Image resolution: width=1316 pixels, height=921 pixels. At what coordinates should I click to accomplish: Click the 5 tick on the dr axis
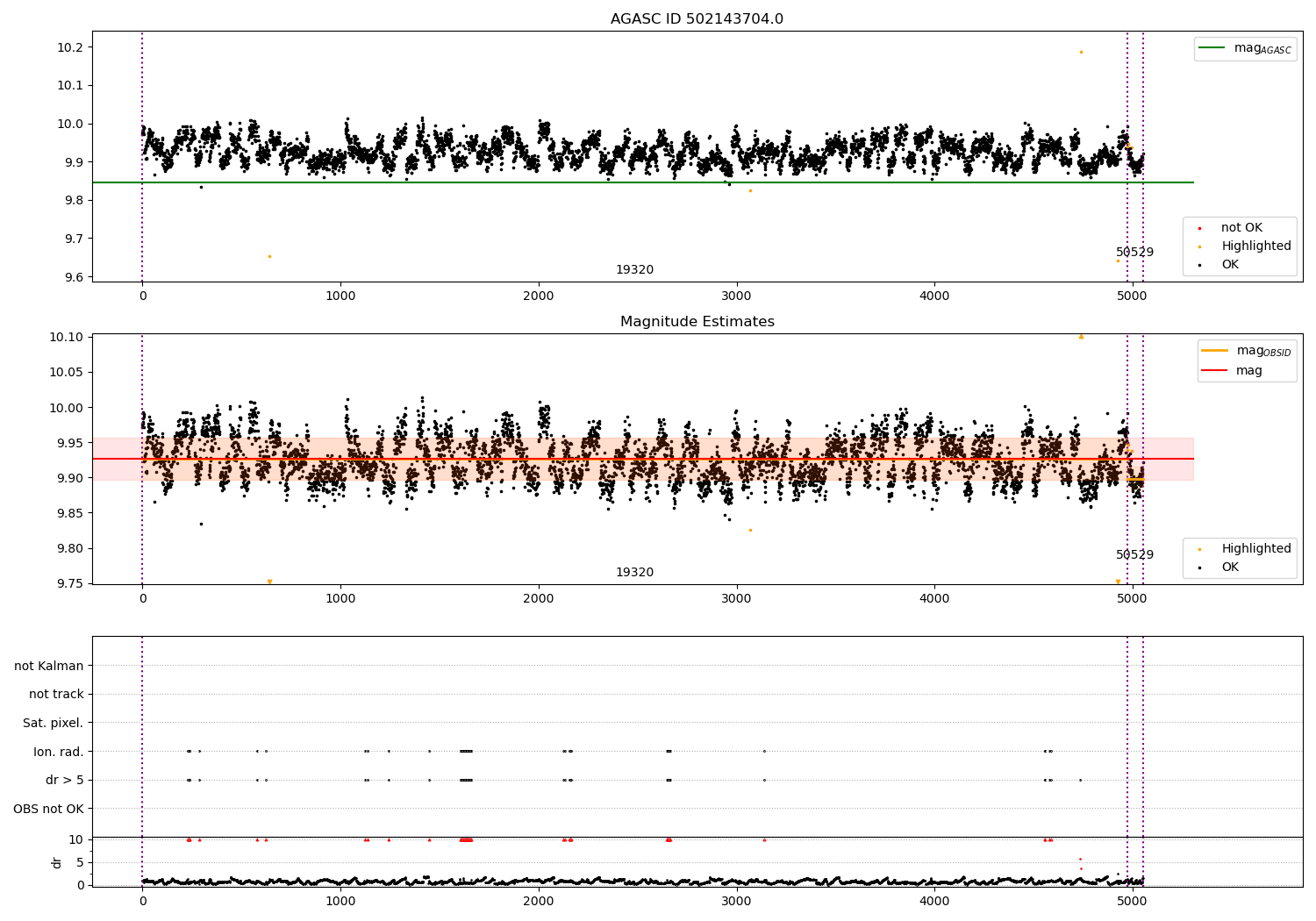(80, 862)
